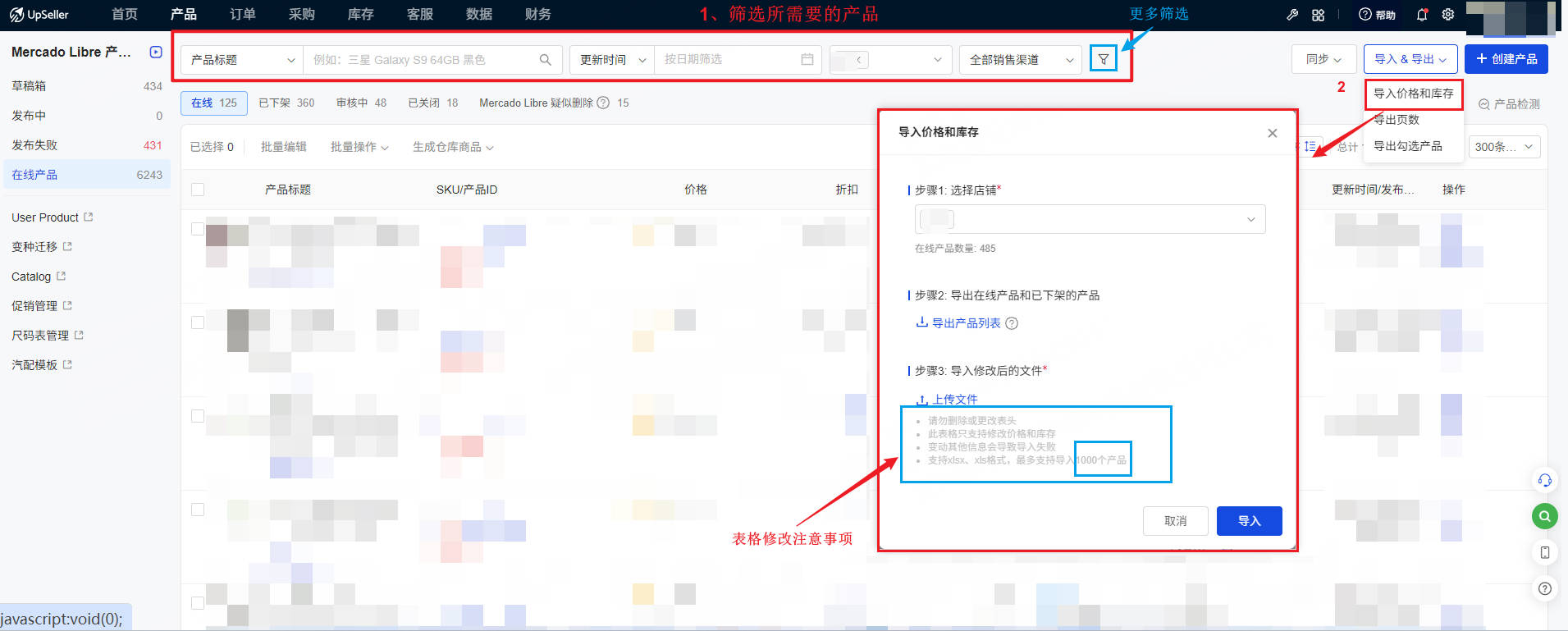The width and height of the screenshot is (1568, 631).
Task: Switch to the 审核中 48 tab
Action: click(x=361, y=103)
